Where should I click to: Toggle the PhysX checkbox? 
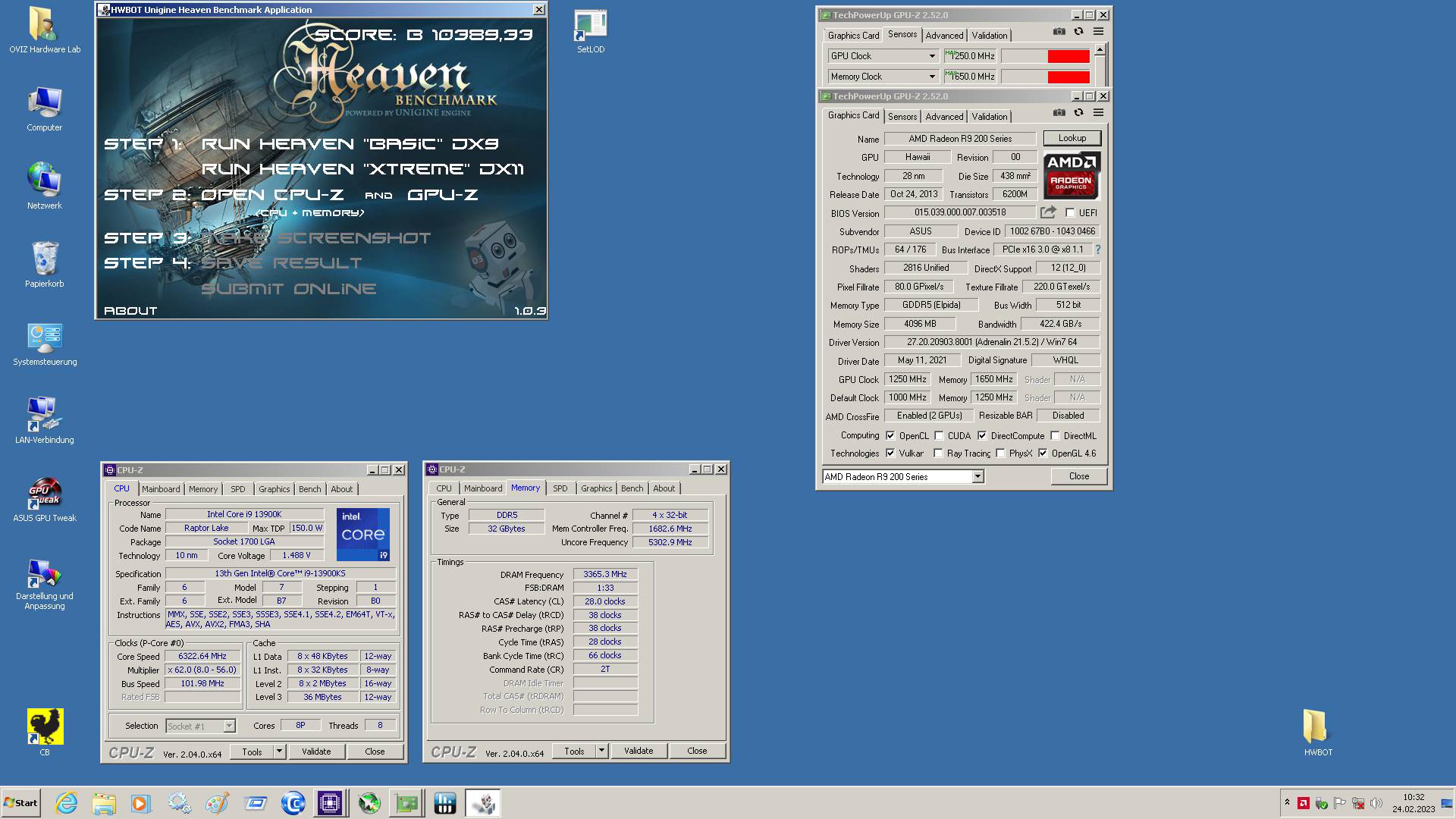1000,453
